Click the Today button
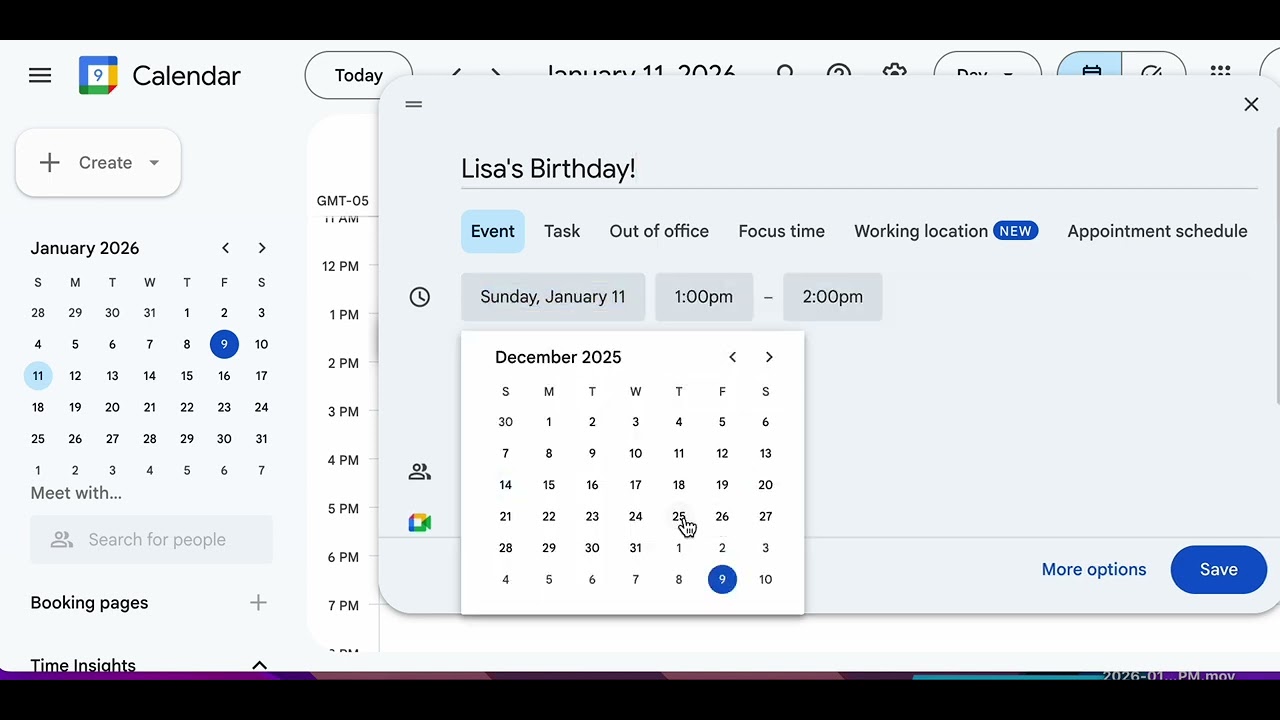This screenshot has width=1280, height=720. [358, 76]
